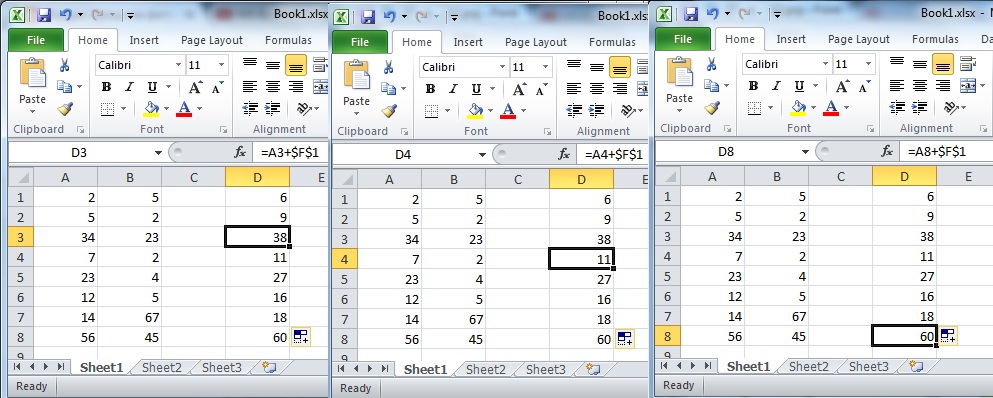This screenshot has width=993, height=398.
Task: Click formula bar in left window
Action: [290, 152]
